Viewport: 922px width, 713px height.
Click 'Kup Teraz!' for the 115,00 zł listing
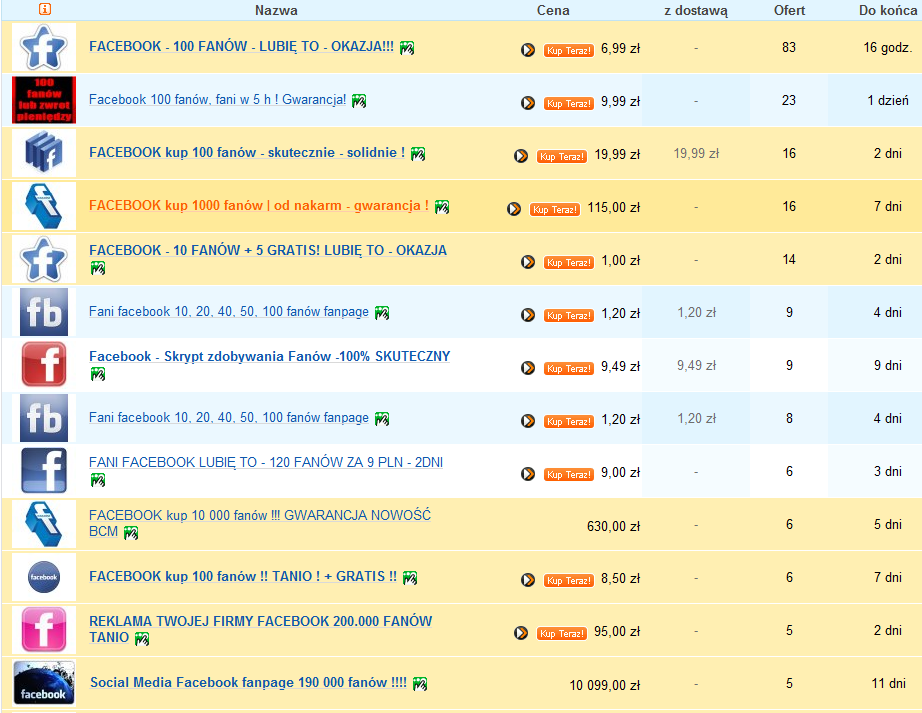tap(554, 209)
